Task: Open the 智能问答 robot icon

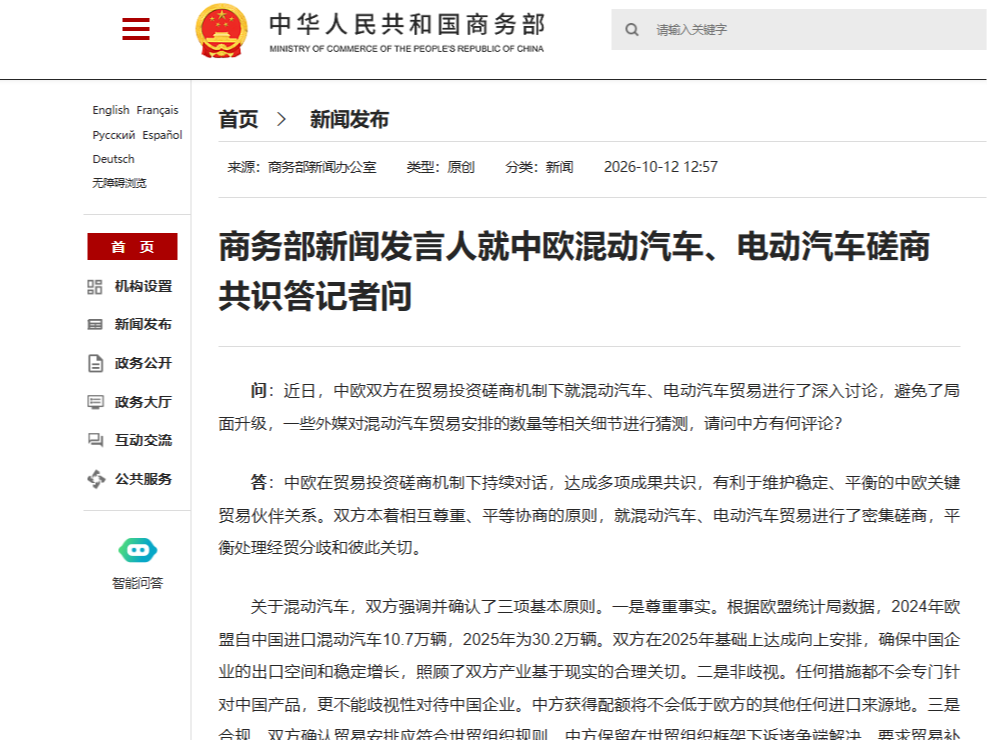Action: click(x=138, y=551)
